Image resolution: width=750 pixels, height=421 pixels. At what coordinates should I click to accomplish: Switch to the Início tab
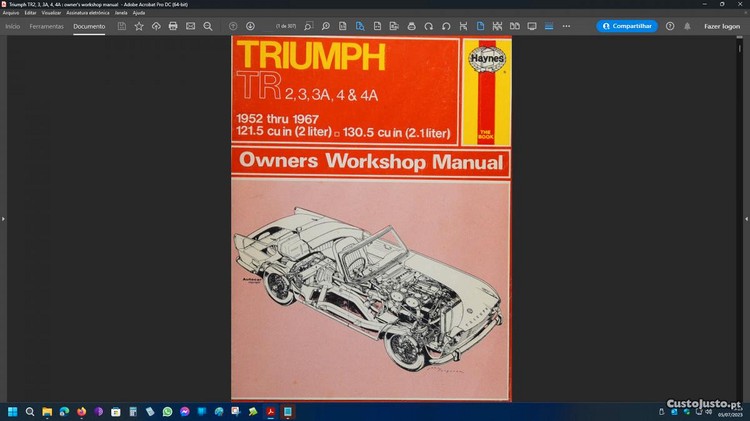[x=13, y=26]
